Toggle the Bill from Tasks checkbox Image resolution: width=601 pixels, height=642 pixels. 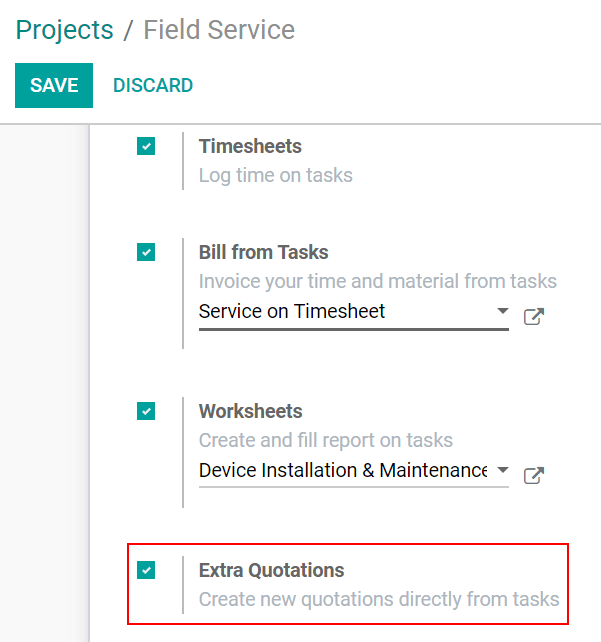[146, 253]
